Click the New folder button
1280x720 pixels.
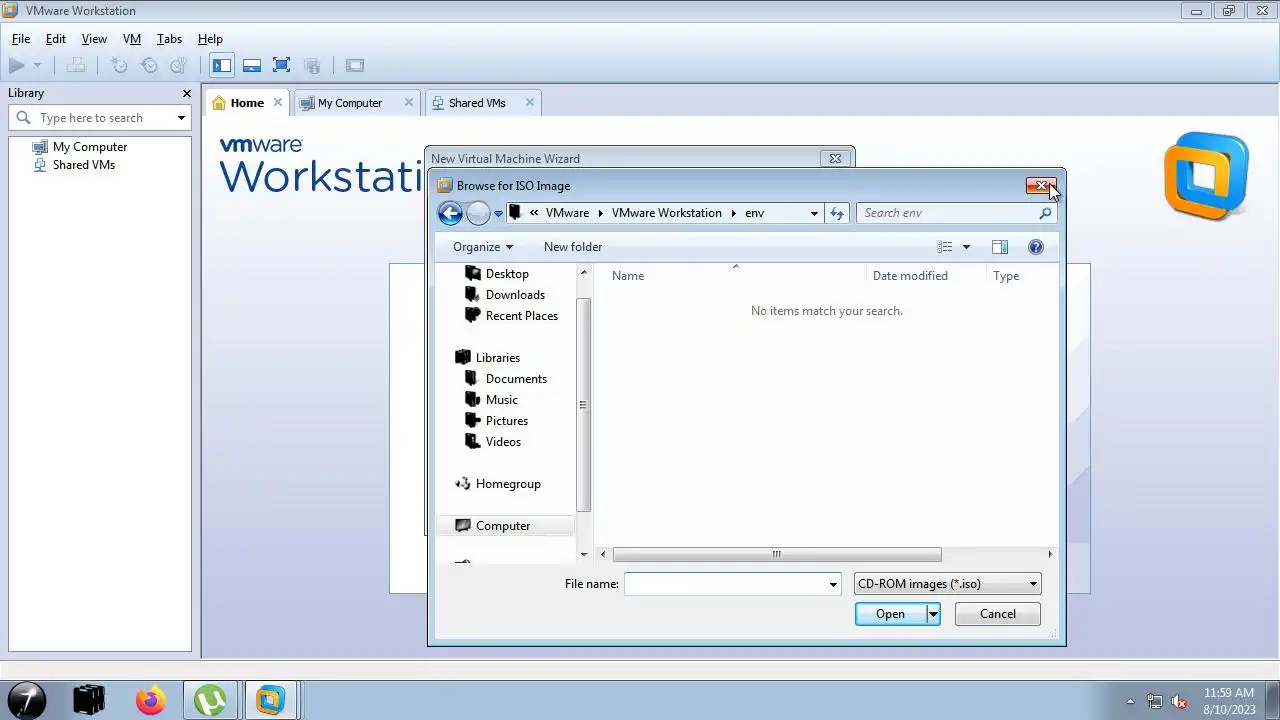click(573, 247)
